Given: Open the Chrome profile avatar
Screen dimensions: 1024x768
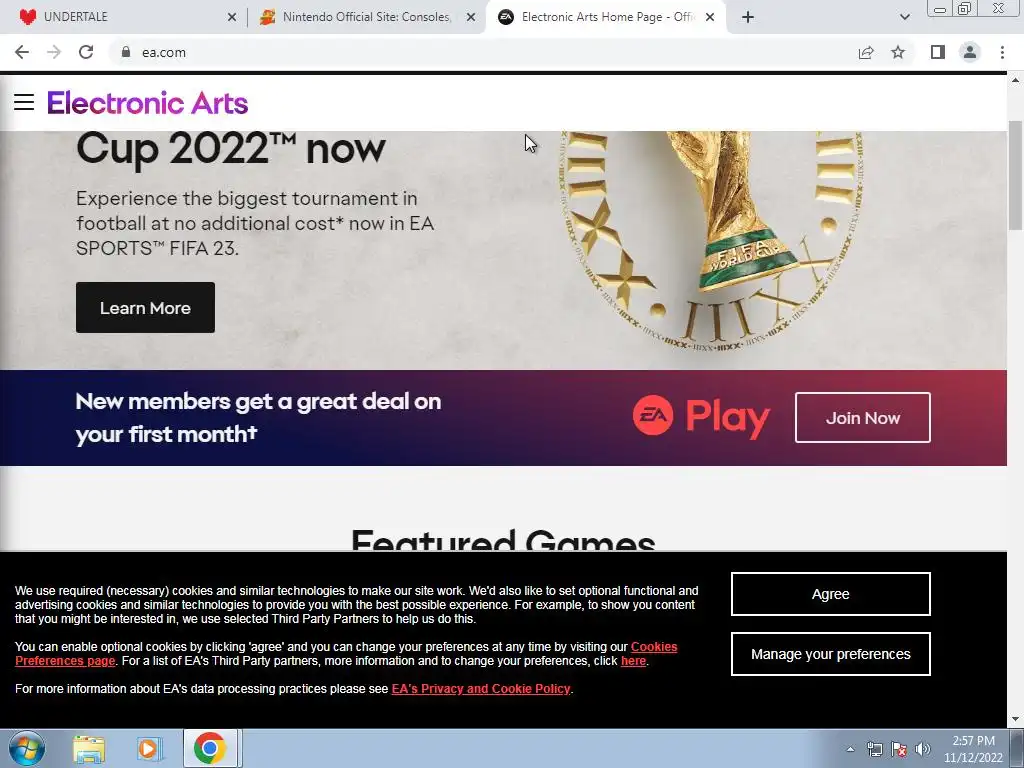Looking at the screenshot, I should 970,52.
